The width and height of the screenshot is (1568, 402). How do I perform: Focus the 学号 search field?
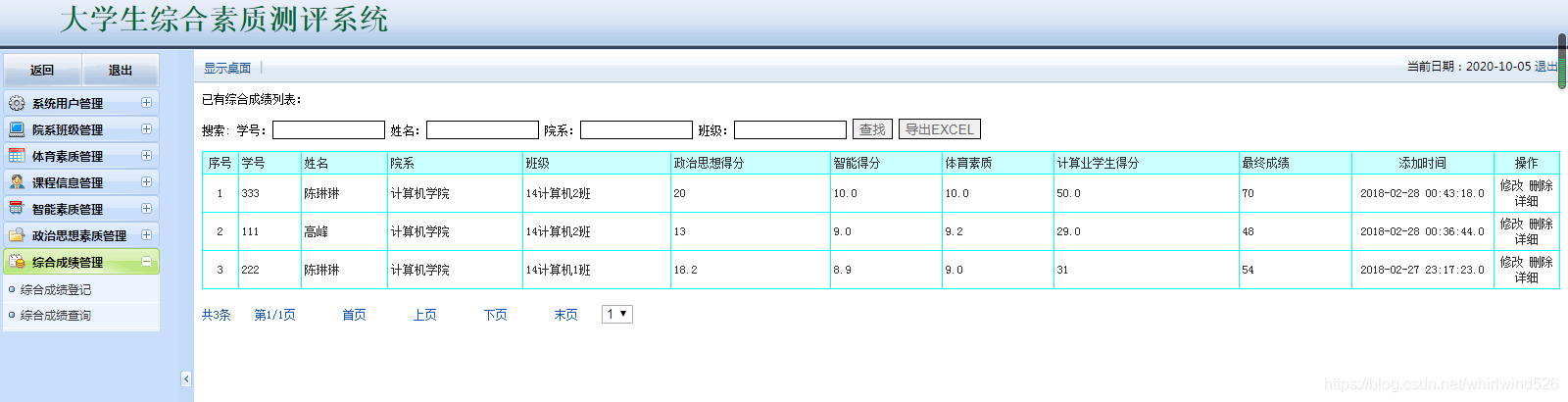point(328,129)
